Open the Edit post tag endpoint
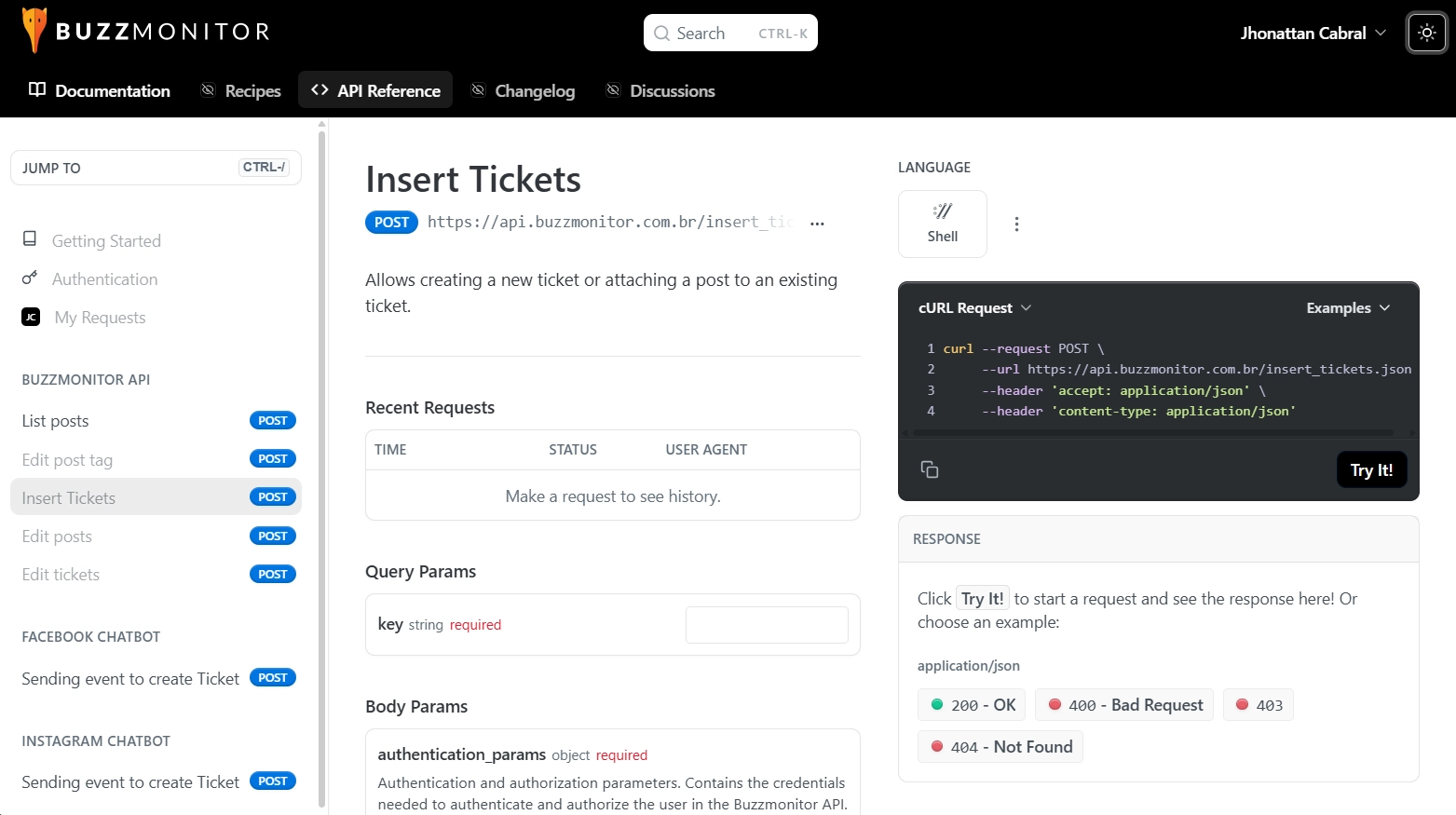 pyautogui.click(x=156, y=459)
